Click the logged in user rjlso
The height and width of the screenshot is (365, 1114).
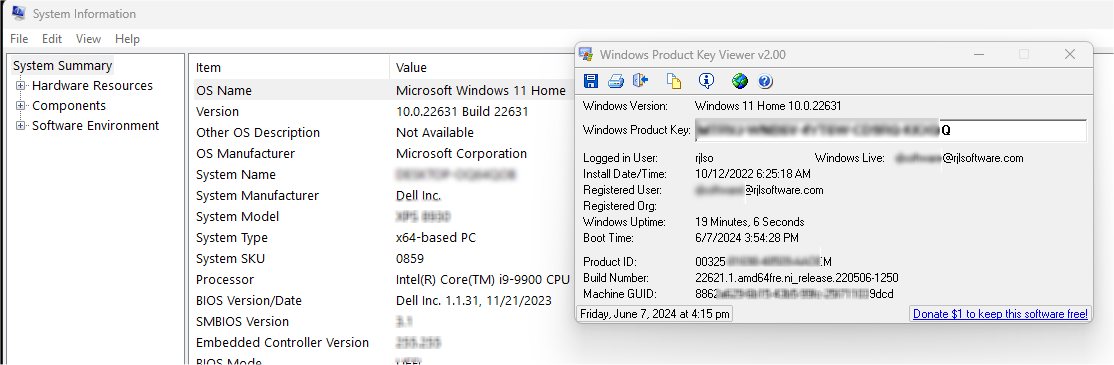(705, 158)
